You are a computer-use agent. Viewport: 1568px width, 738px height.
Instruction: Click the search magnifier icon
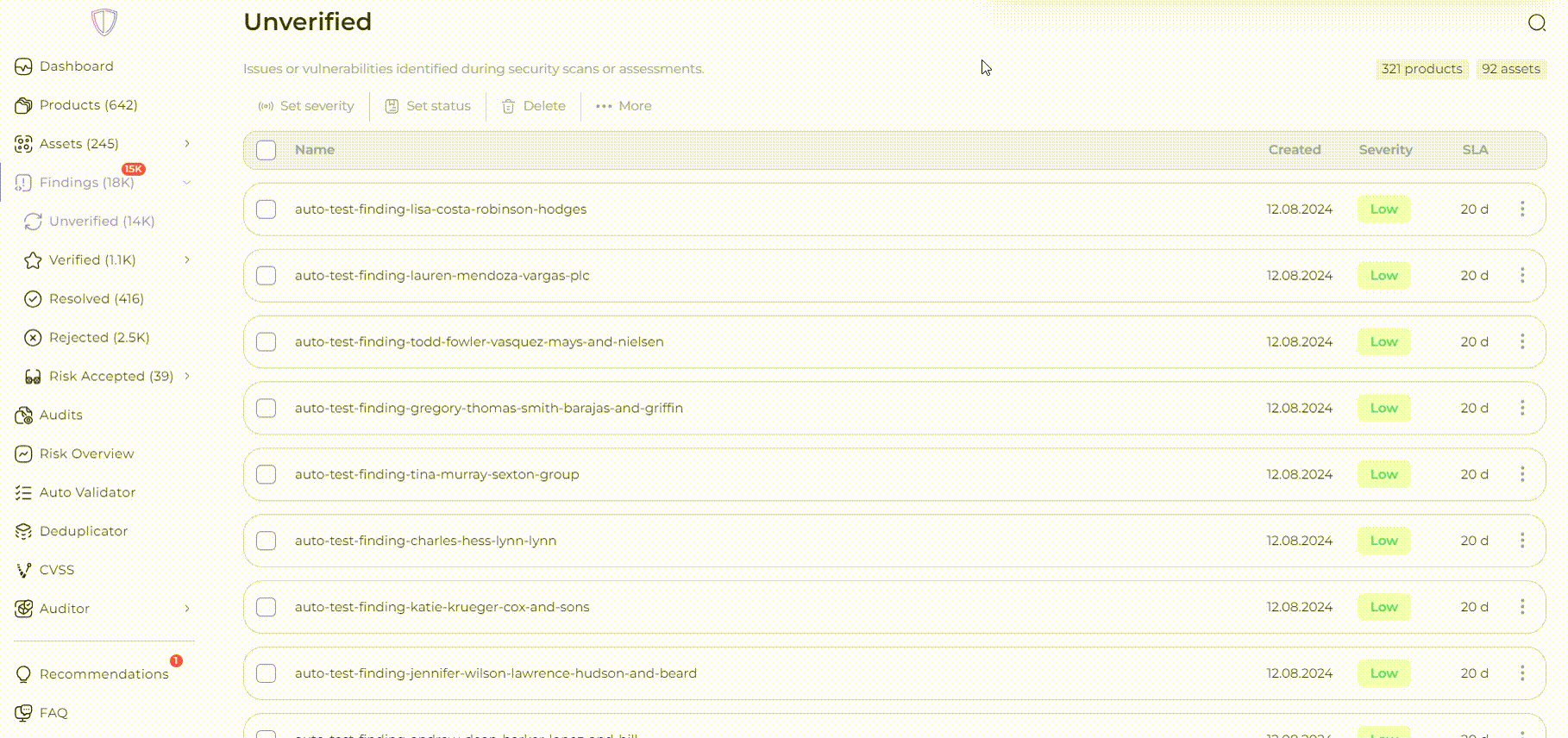(x=1536, y=23)
